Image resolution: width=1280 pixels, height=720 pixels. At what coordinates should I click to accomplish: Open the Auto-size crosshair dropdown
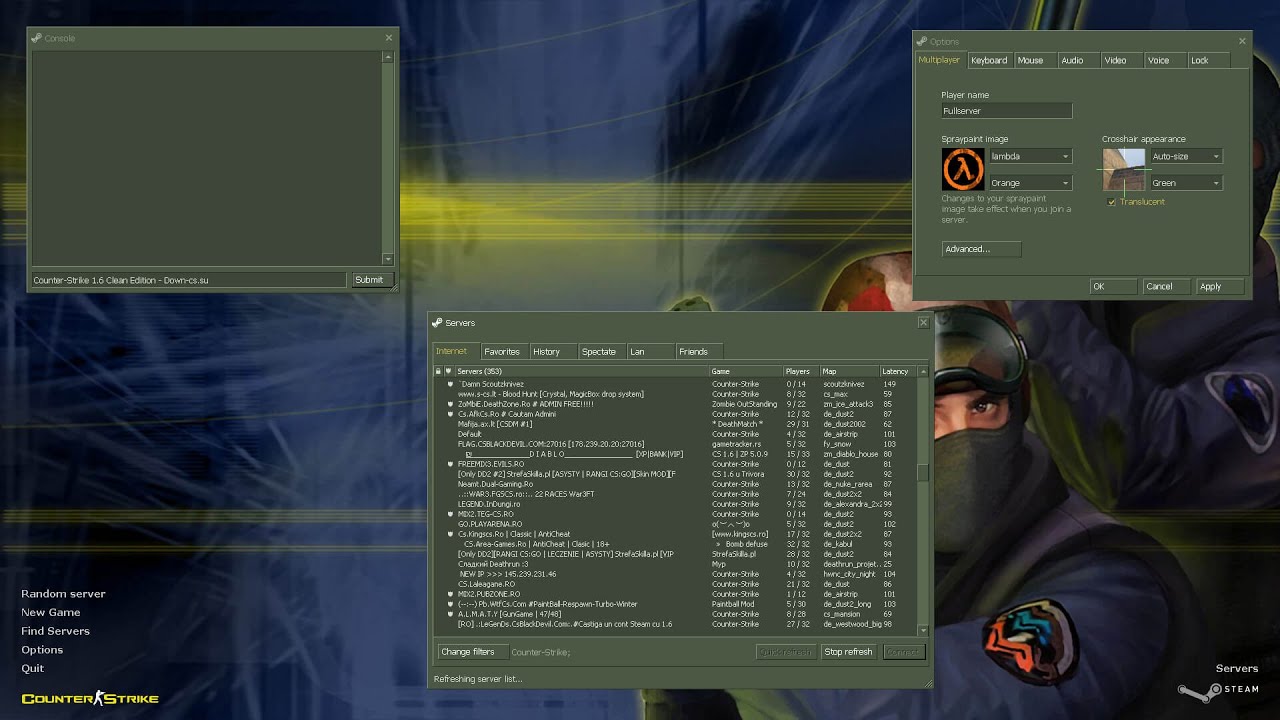pos(1186,156)
